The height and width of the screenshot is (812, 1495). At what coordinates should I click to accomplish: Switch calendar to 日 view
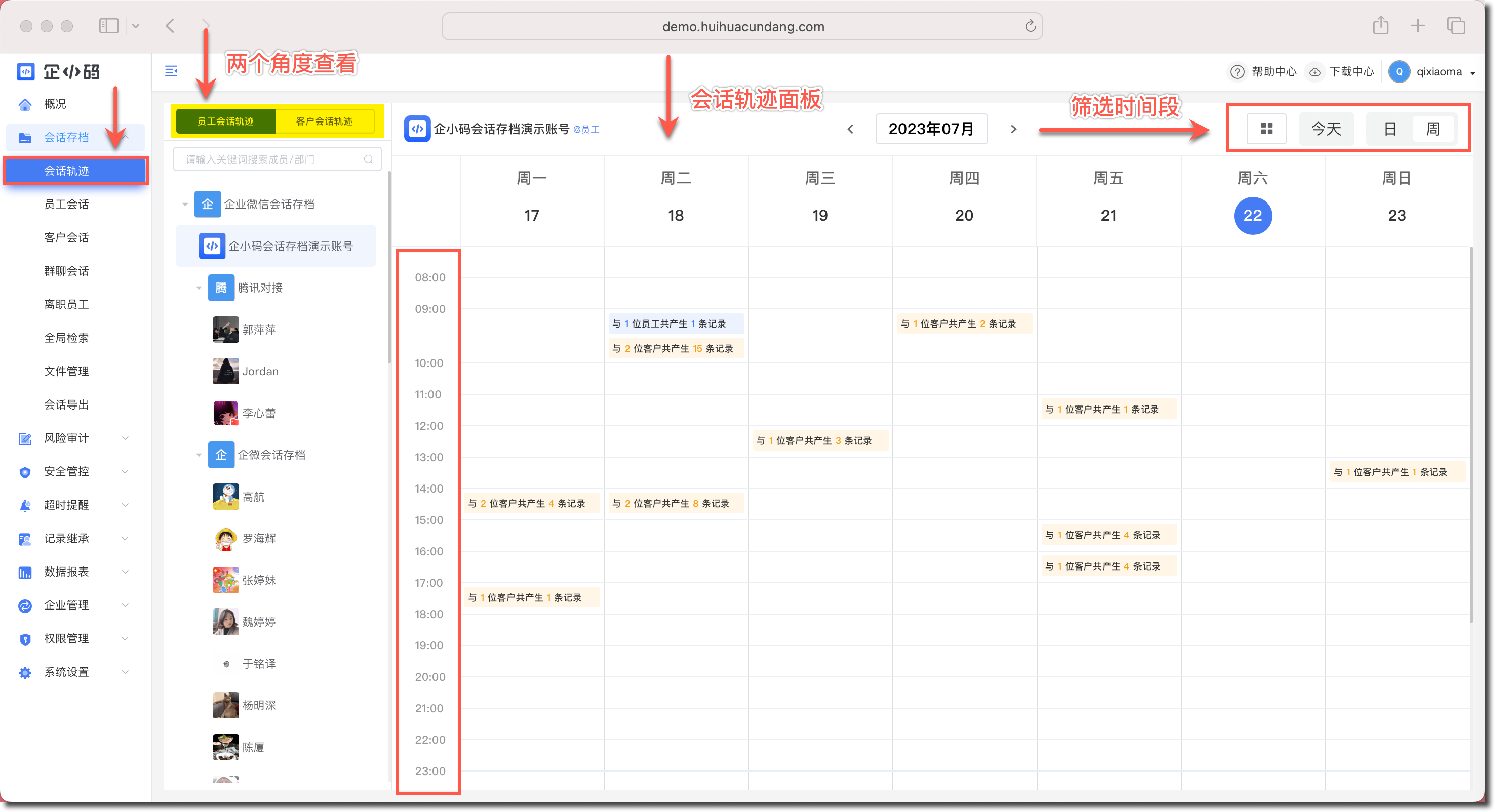coord(1390,129)
